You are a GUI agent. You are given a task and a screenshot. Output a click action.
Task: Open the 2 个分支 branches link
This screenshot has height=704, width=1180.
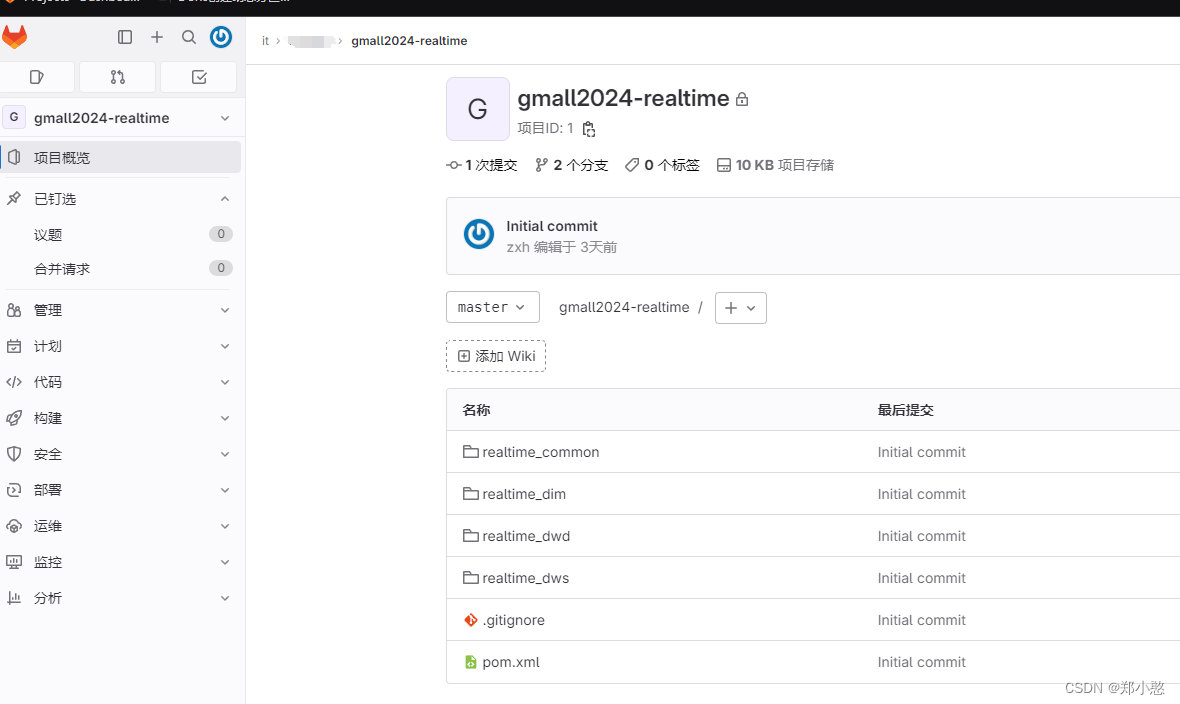click(x=571, y=165)
